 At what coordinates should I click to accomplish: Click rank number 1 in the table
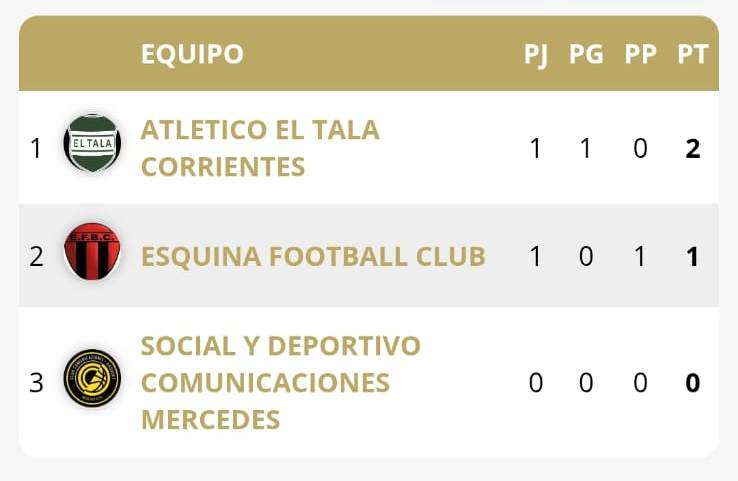[x=37, y=149]
